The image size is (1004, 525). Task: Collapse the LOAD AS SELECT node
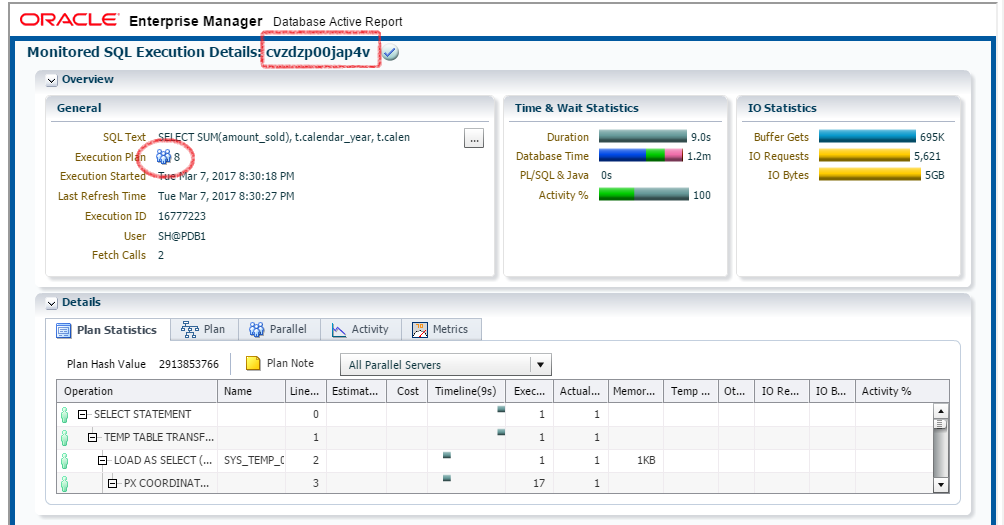(x=103, y=461)
